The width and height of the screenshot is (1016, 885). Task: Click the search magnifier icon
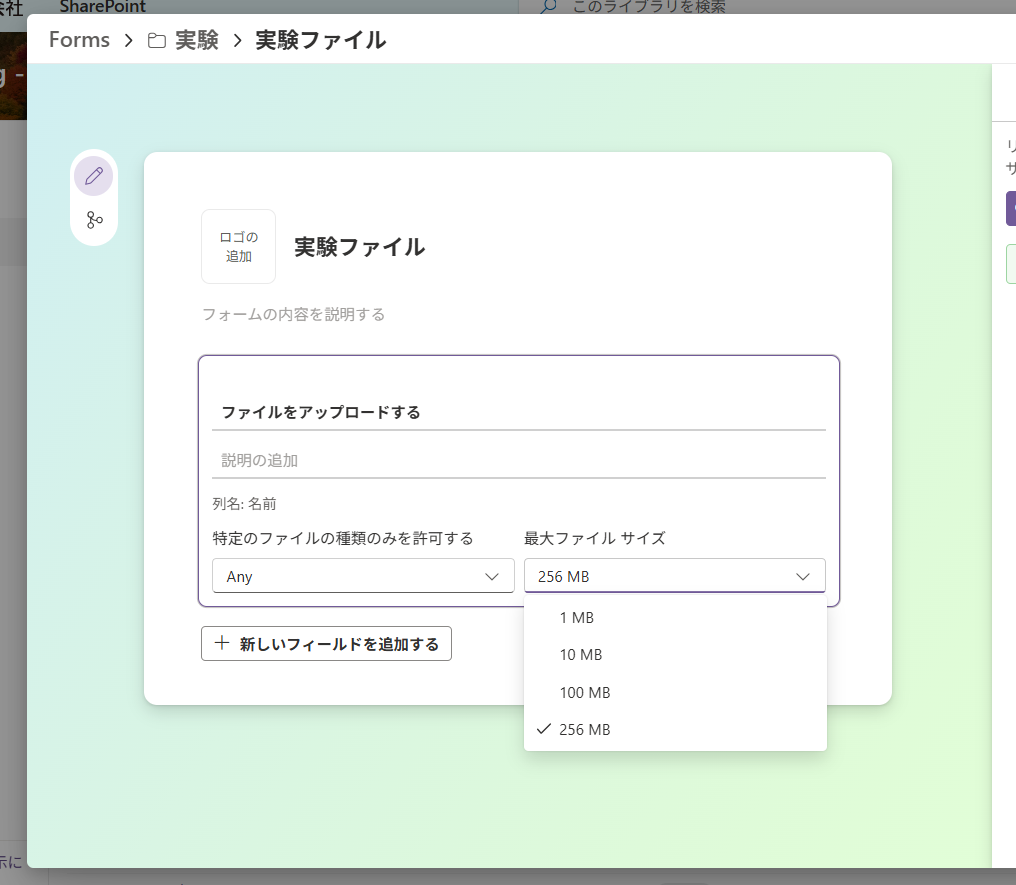[x=548, y=7]
